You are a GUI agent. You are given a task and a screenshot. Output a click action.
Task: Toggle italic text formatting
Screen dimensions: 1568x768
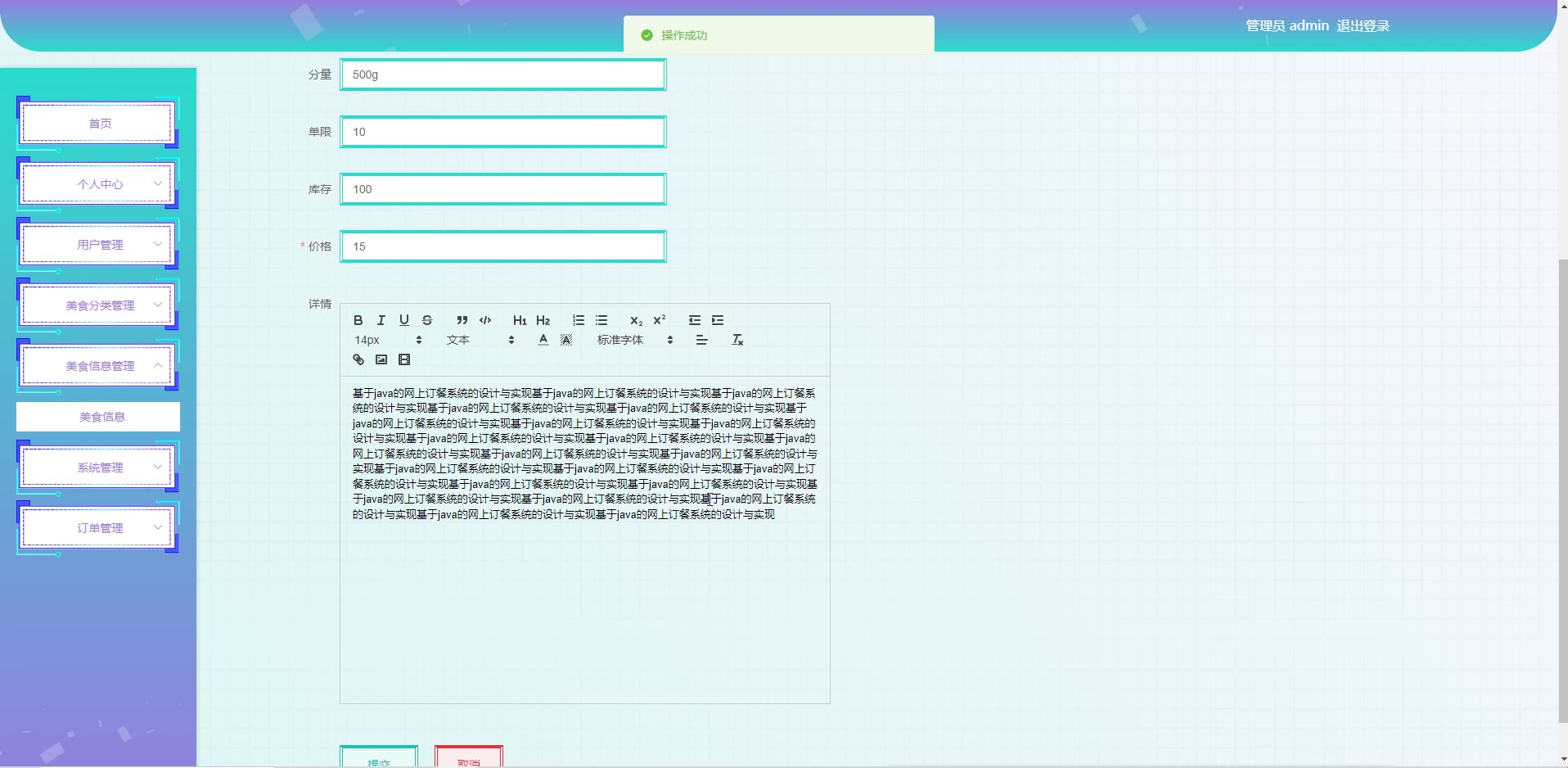coord(381,320)
